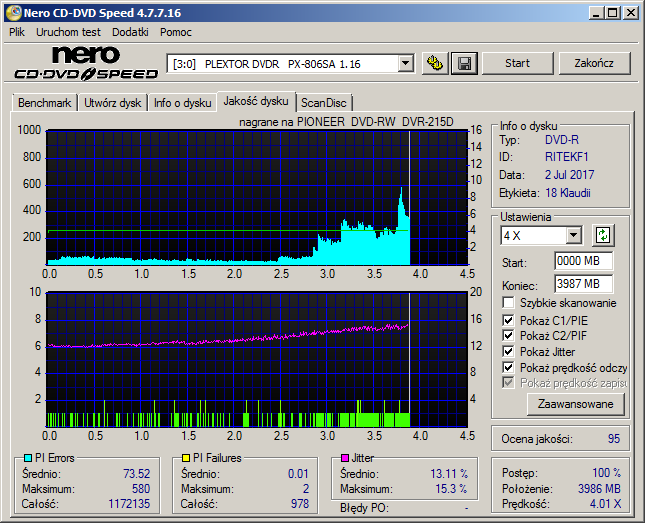
Task: Click the label value 18 Klaudii
Action: point(568,193)
